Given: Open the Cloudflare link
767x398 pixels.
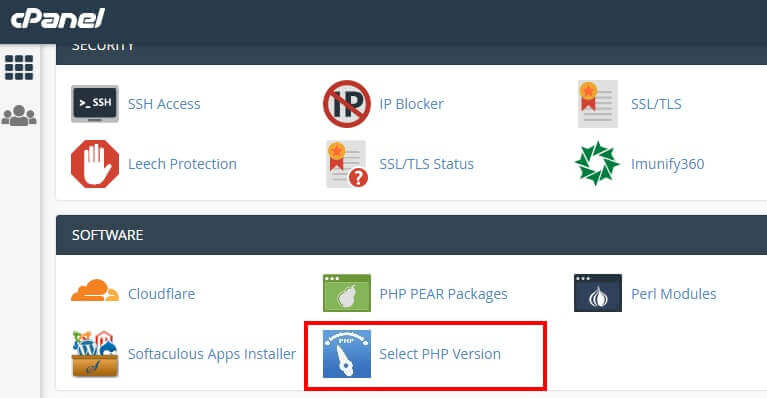Looking at the screenshot, I should click(161, 294).
